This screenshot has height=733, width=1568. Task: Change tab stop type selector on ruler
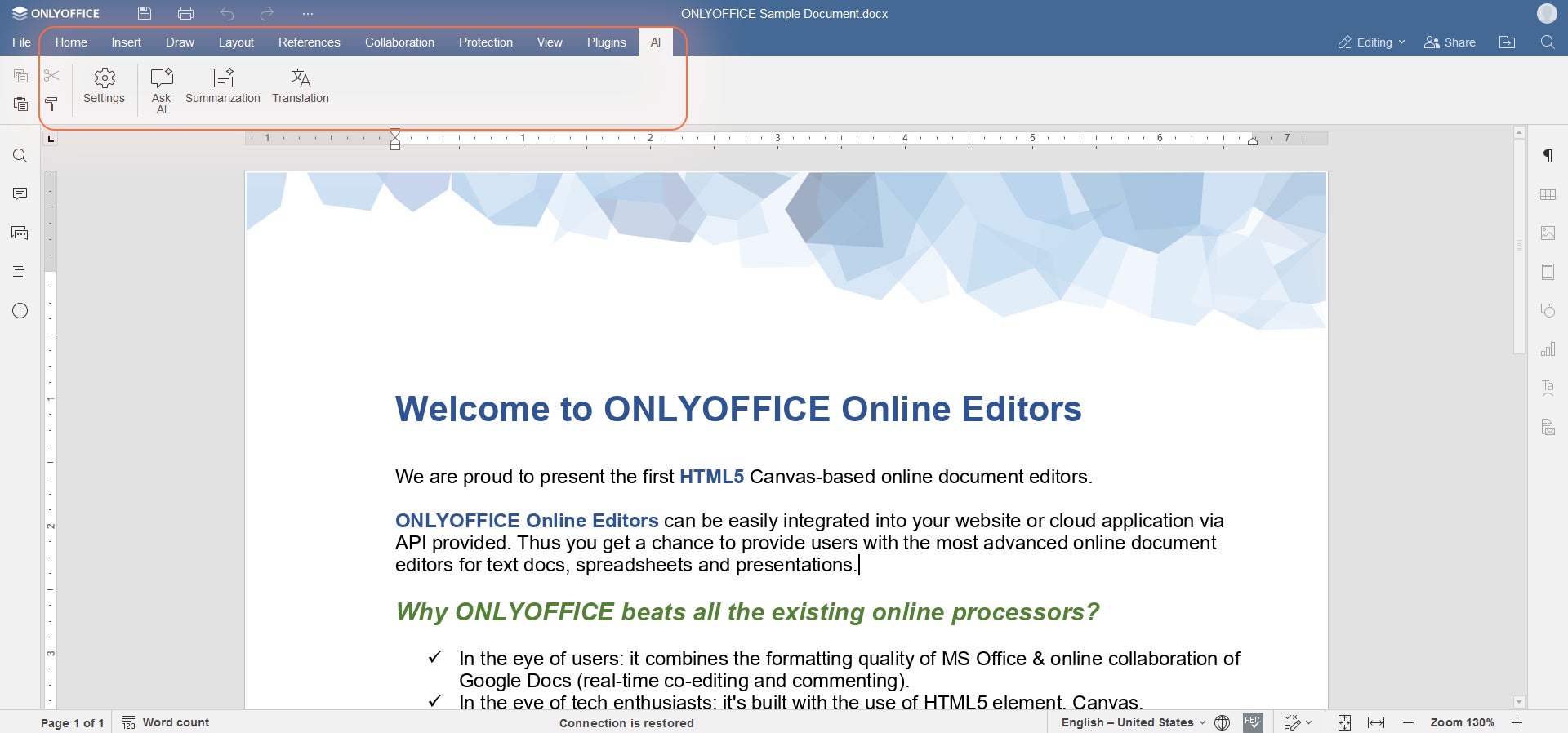51,139
